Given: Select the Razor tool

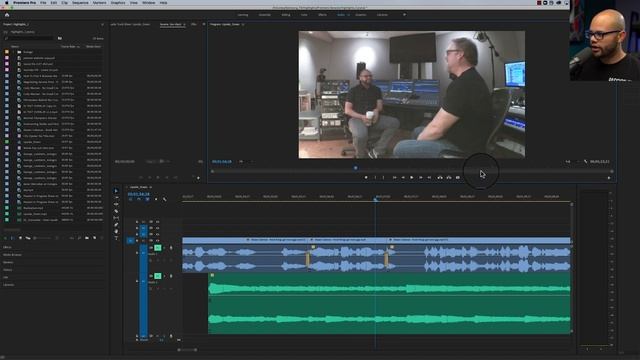Looking at the screenshot, I should [x=116, y=211].
